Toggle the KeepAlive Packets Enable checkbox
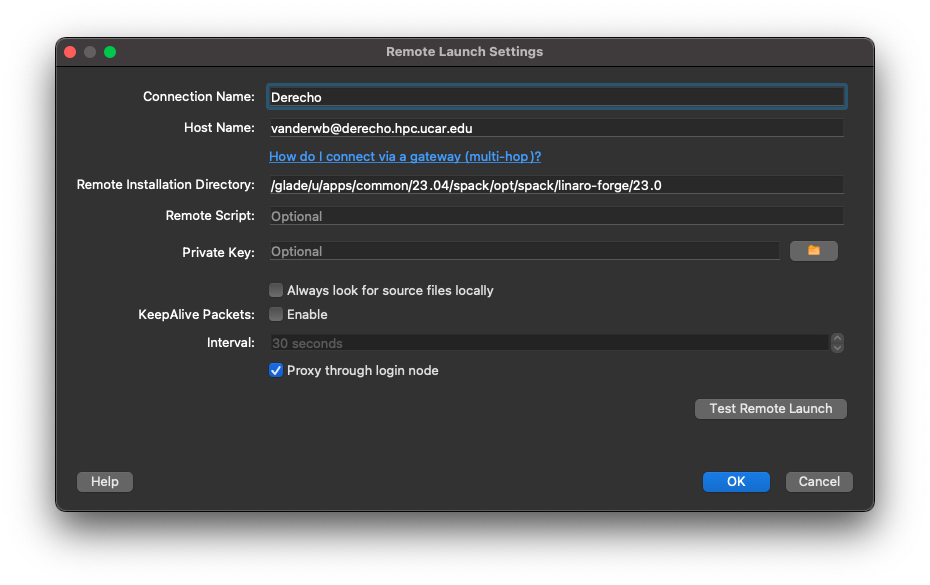 [x=276, y=315]
